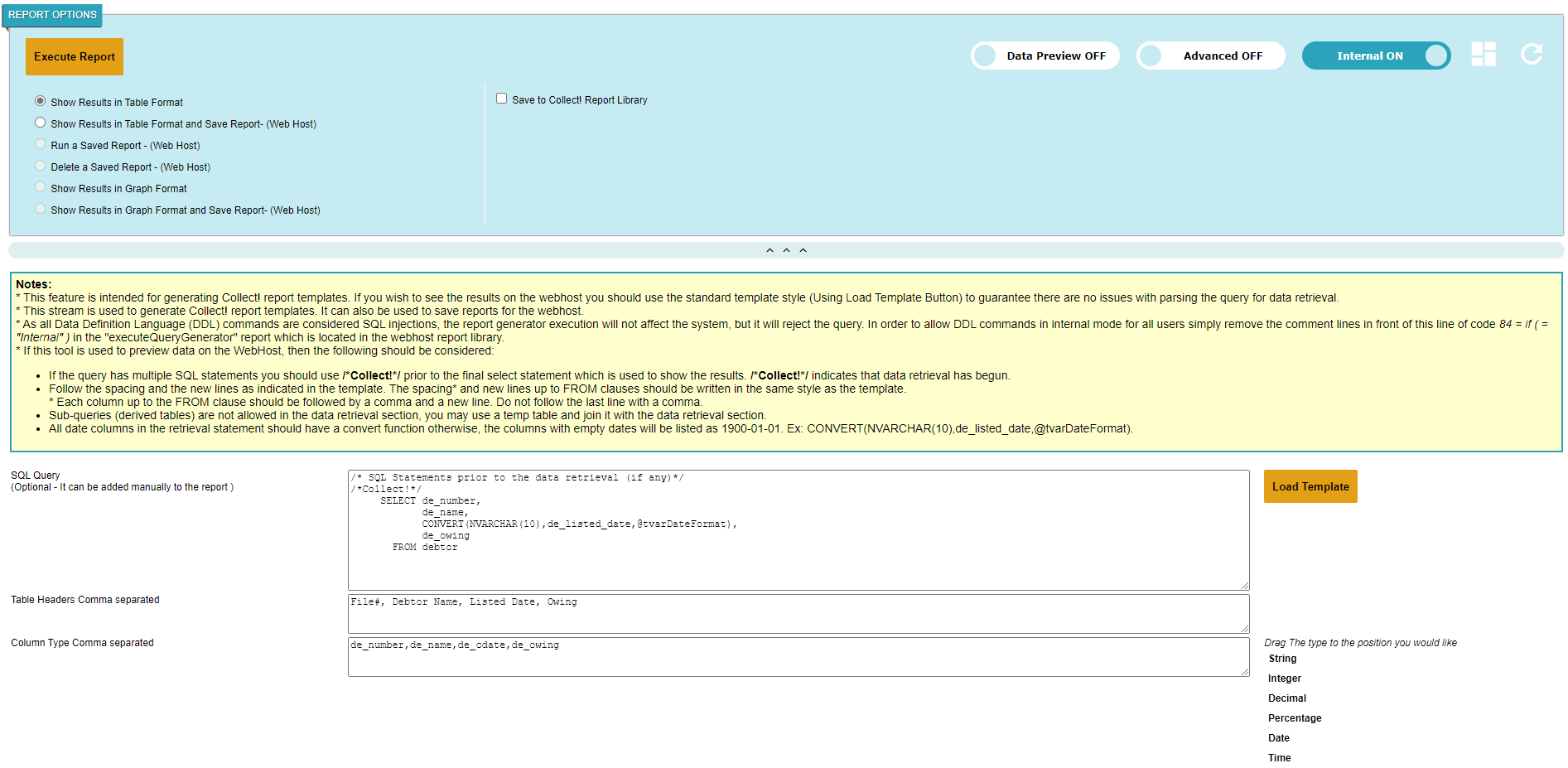
Task: Click the REPORT OPTIONS tab header
Action: [x=52, y=15]
